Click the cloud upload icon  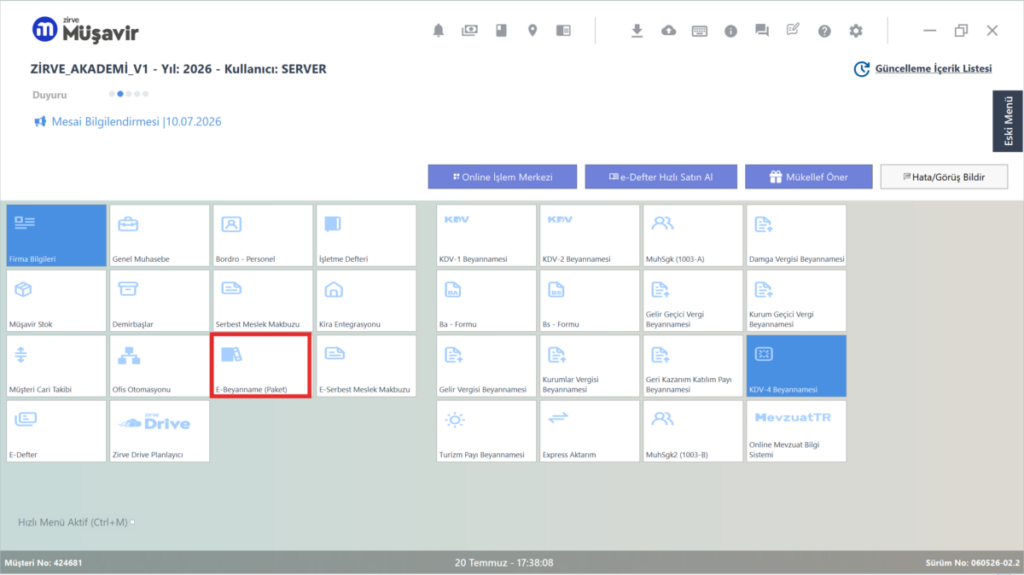[668, 31]
